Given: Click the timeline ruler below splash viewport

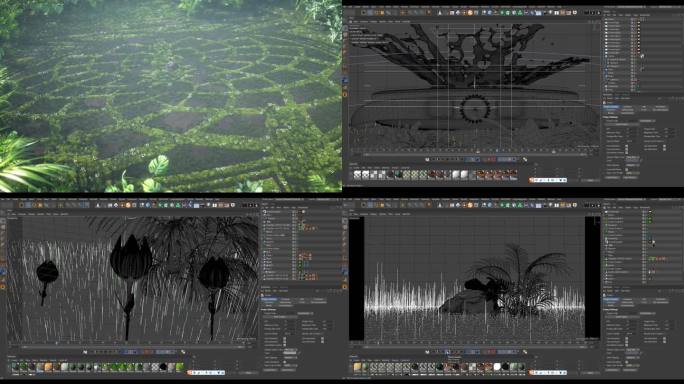Looking at the screenshot, I should point(475,151).
